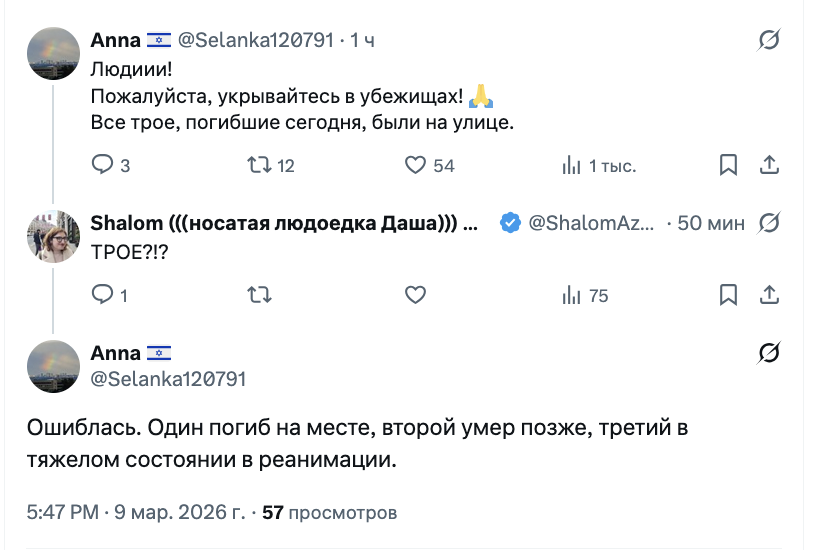Bookmark Anna's first post

pos(729,165)
